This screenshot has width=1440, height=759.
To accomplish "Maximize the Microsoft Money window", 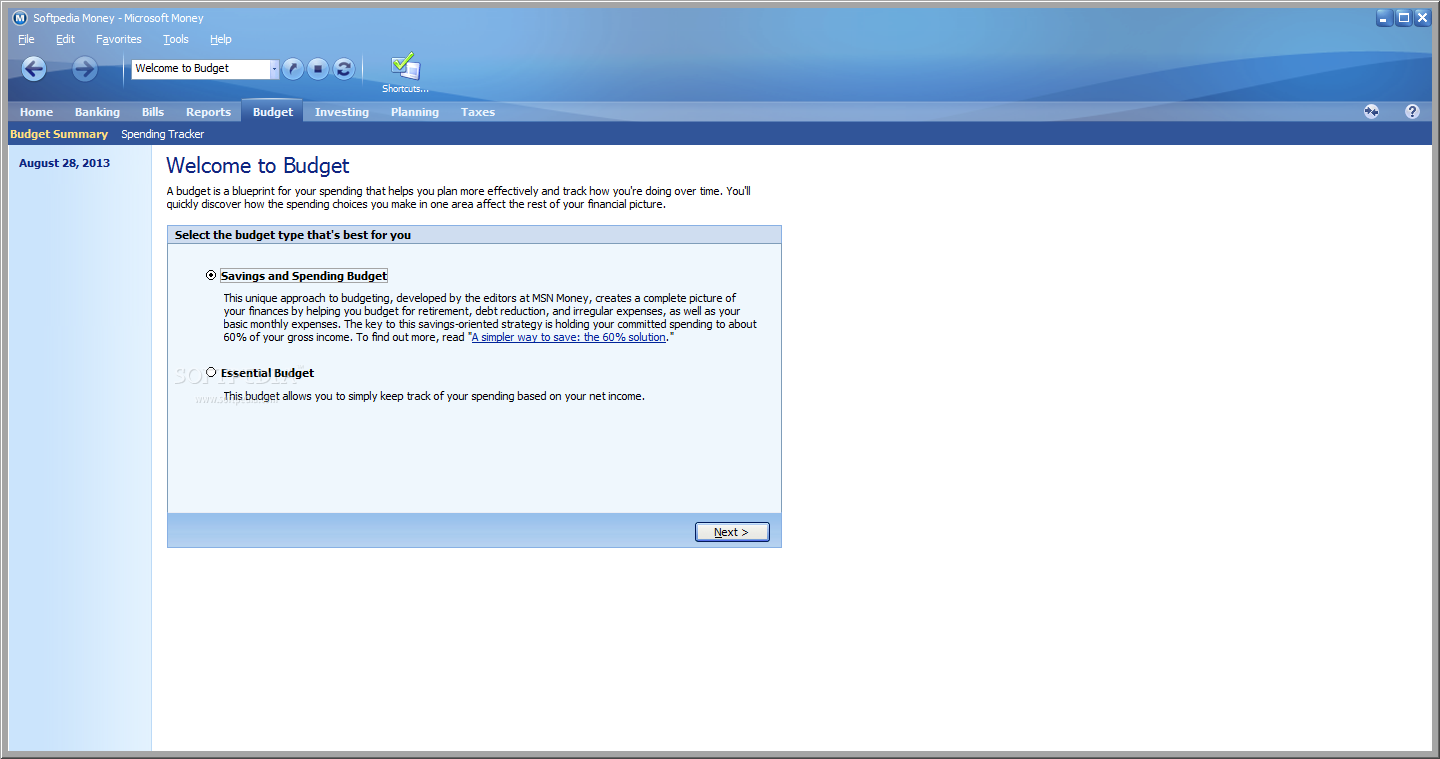I will [x=1403, y=18].
